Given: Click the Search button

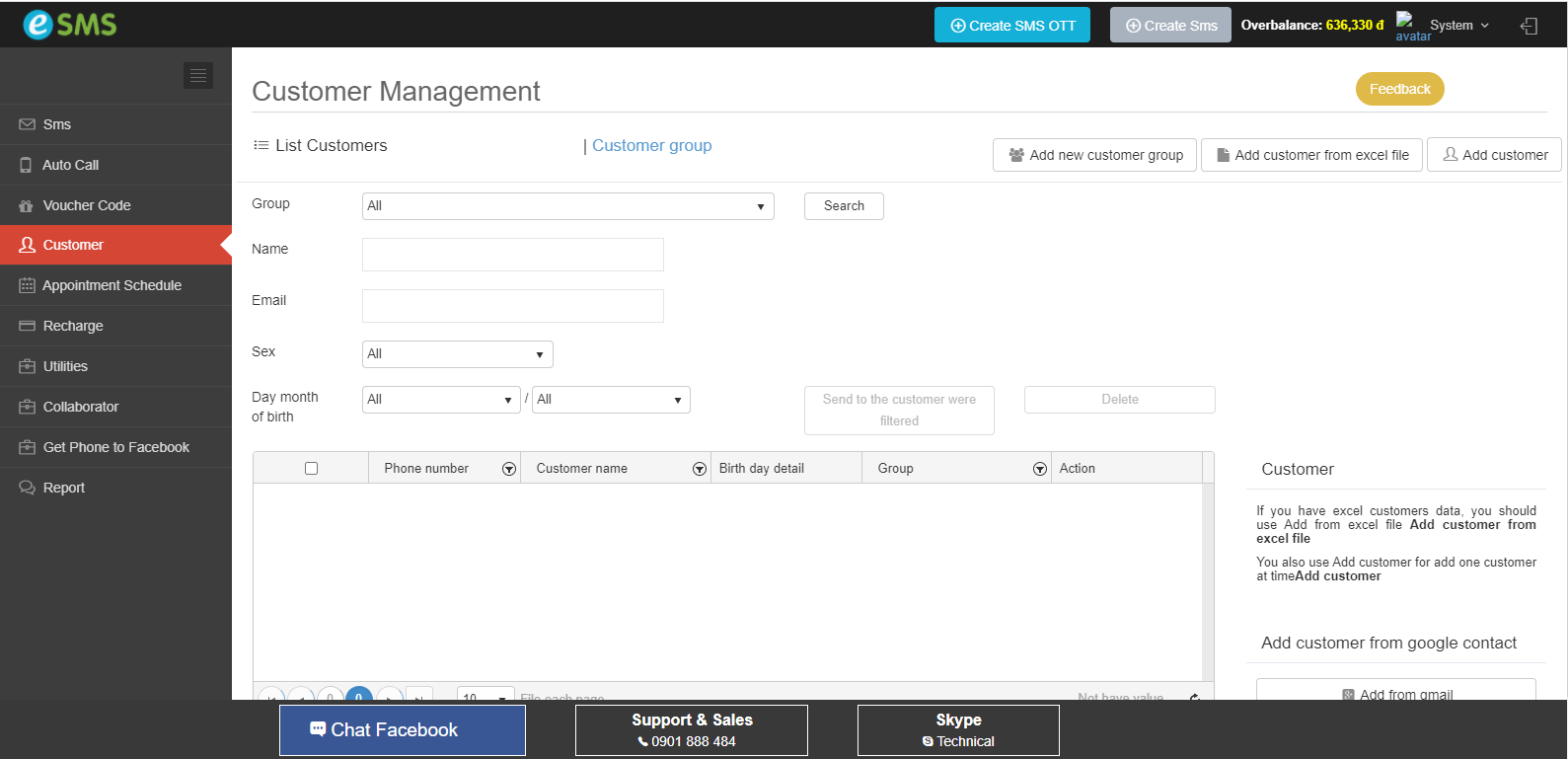Looking at the screenshot, I should tap(844, 206).
